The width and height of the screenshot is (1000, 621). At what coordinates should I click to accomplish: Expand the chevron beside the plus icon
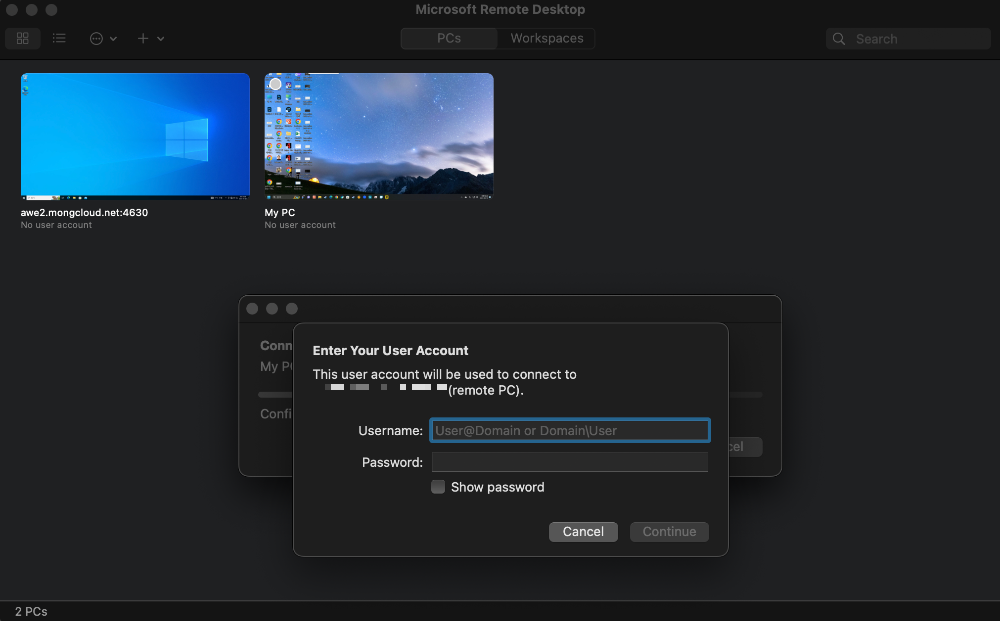(x=160, y=39)
